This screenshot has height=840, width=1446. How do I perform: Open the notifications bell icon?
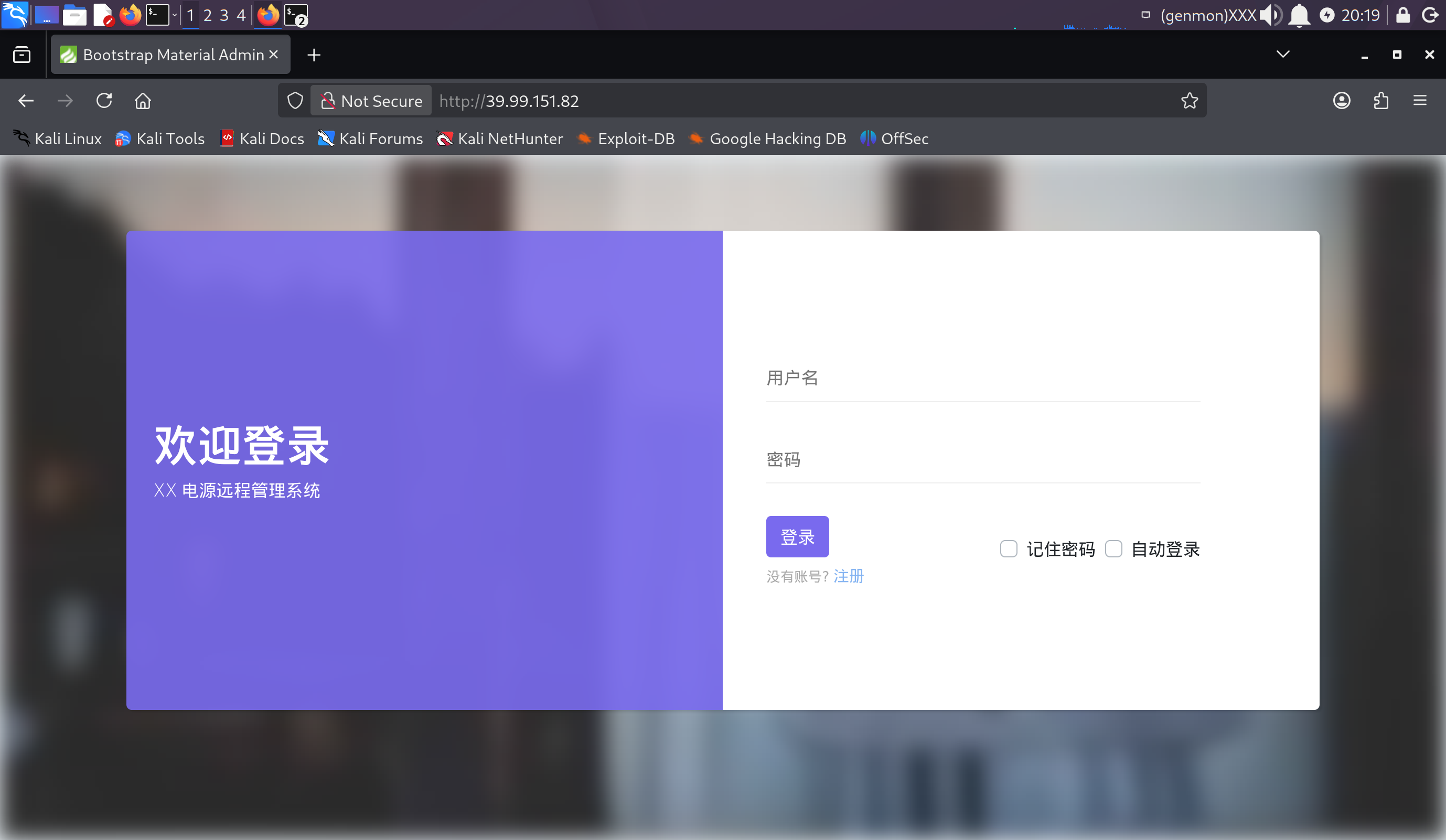1299,15
